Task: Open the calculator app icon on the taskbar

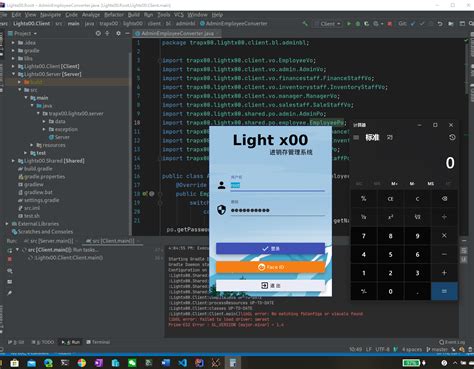Action: (x=233, y=363)
